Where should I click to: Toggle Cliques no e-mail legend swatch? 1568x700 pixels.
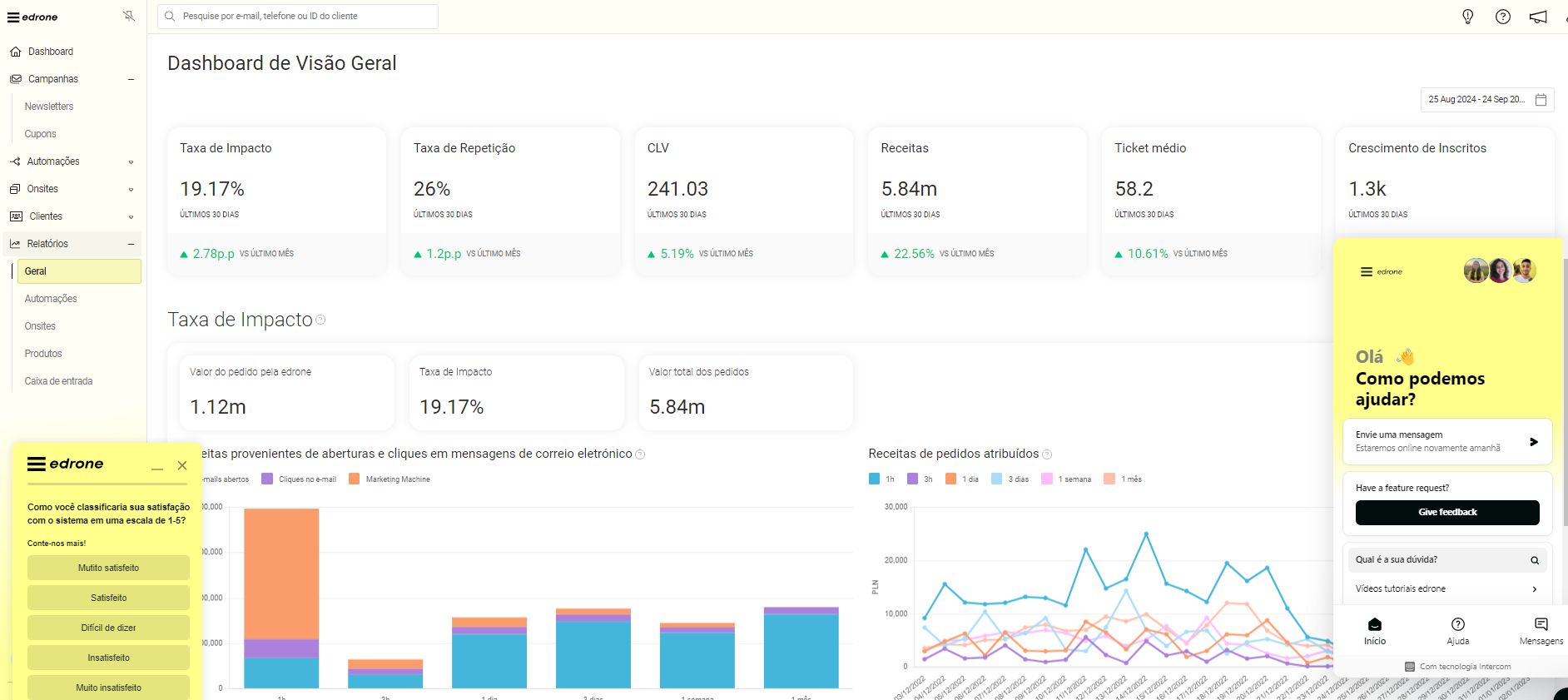tap(267, 479)
